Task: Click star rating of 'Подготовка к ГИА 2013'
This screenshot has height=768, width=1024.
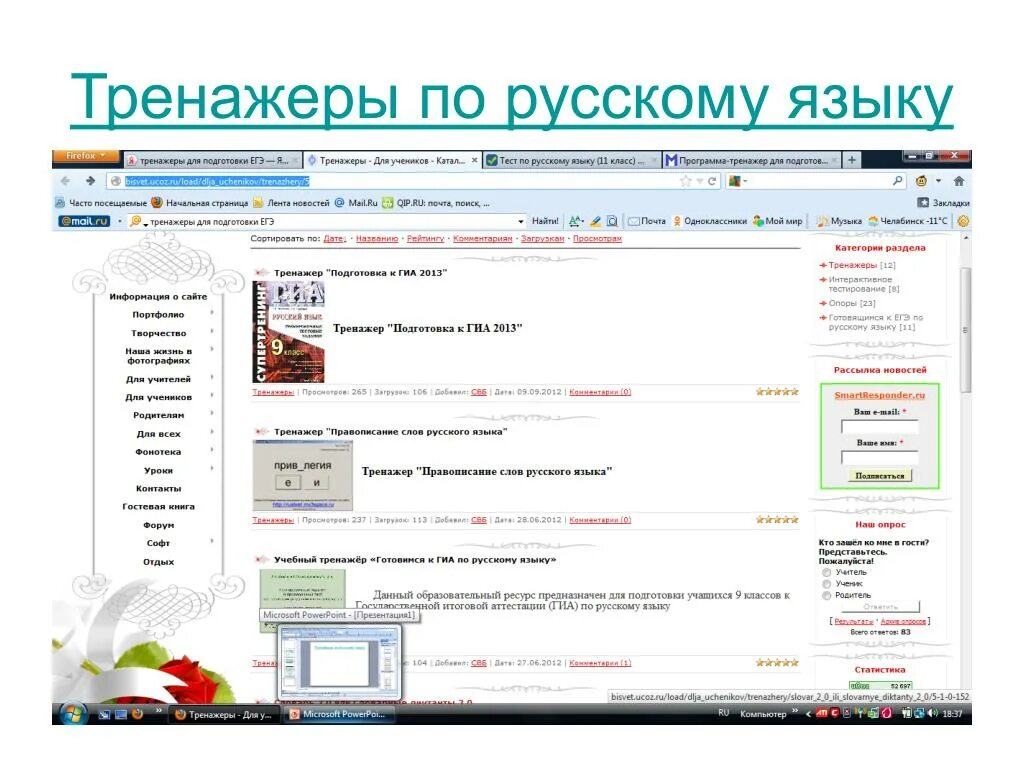Action: [777, 392]
